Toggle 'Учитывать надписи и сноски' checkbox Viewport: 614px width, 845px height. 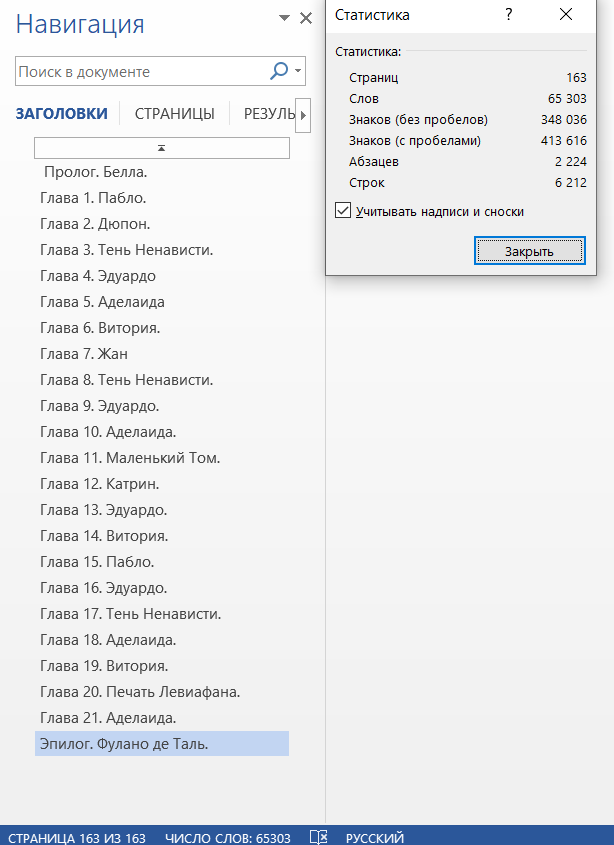click(344, 211)
